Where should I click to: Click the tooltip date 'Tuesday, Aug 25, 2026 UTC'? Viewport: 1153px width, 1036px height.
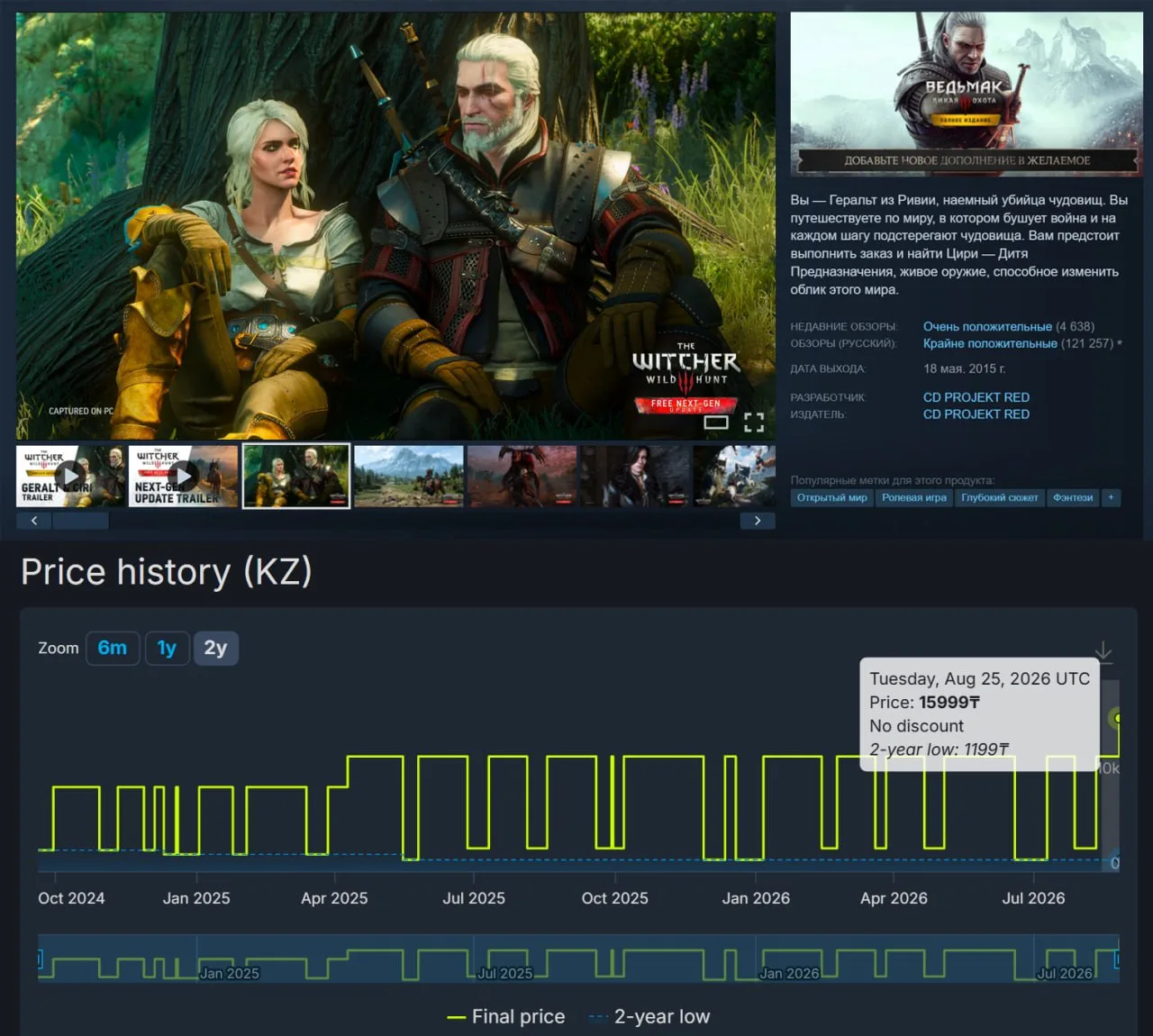point(980,678)
